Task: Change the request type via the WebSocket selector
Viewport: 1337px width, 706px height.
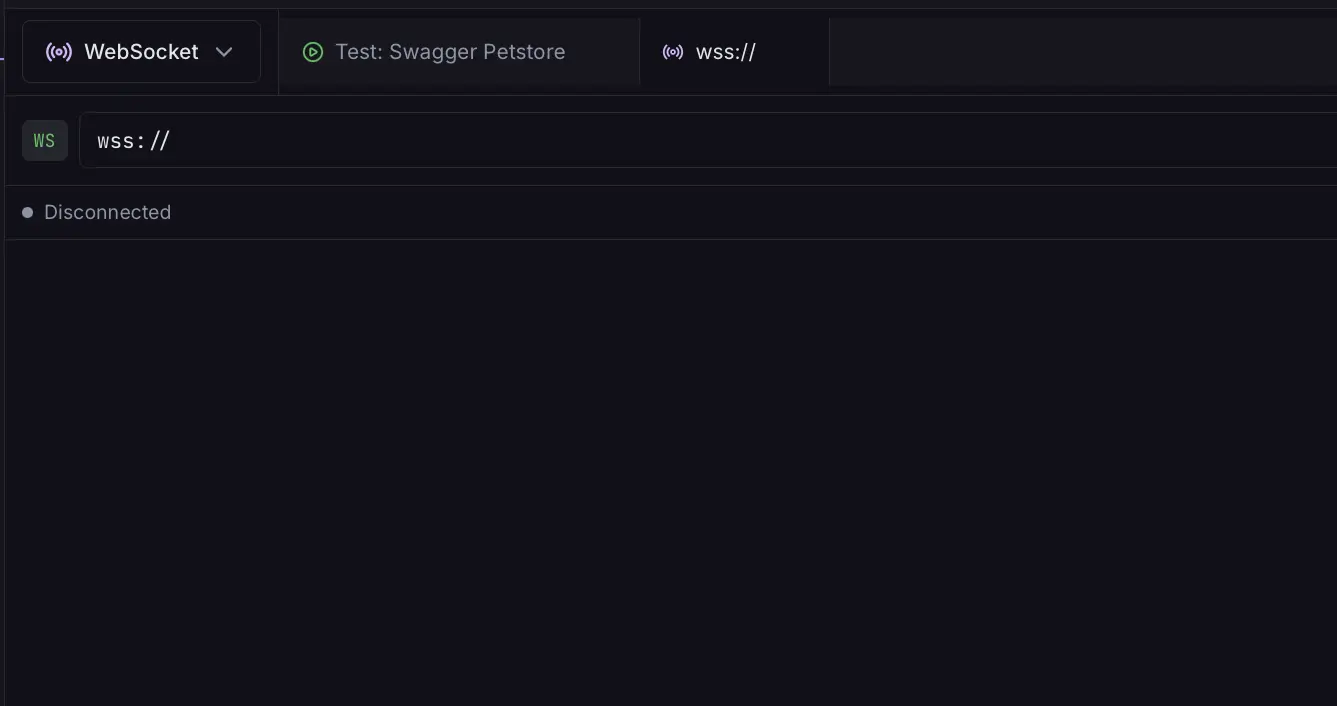Action: (x=141, y=51)
